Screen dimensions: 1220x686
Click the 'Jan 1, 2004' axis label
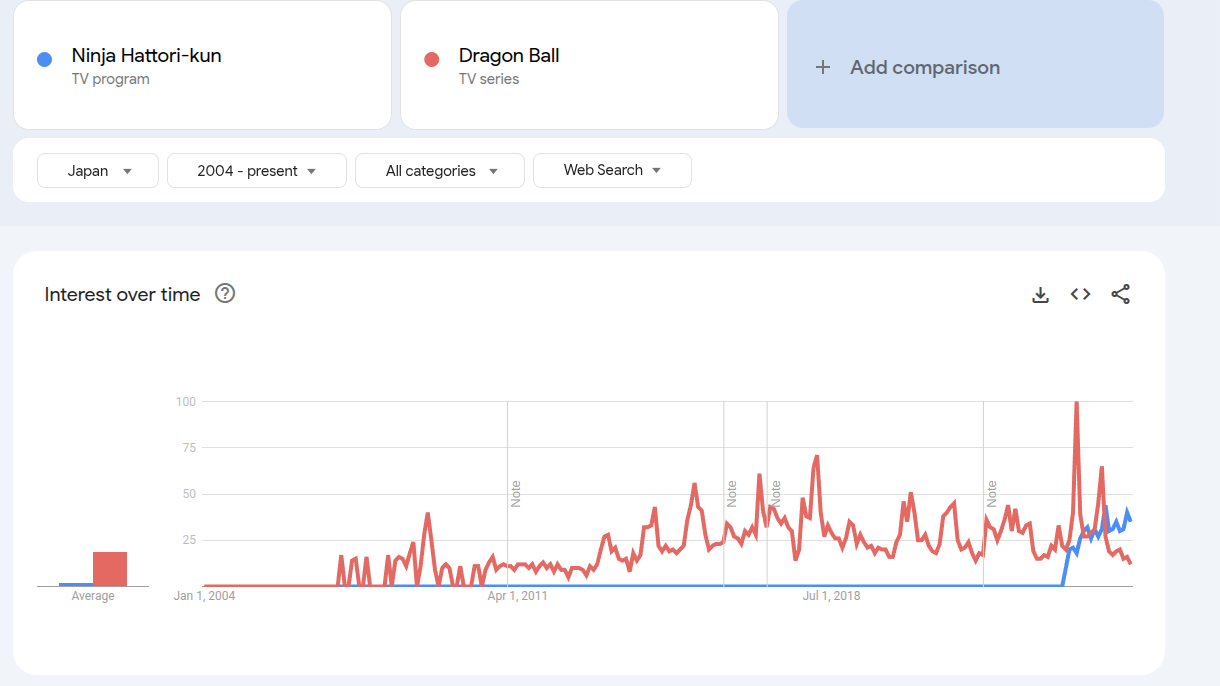coord(204,596)
